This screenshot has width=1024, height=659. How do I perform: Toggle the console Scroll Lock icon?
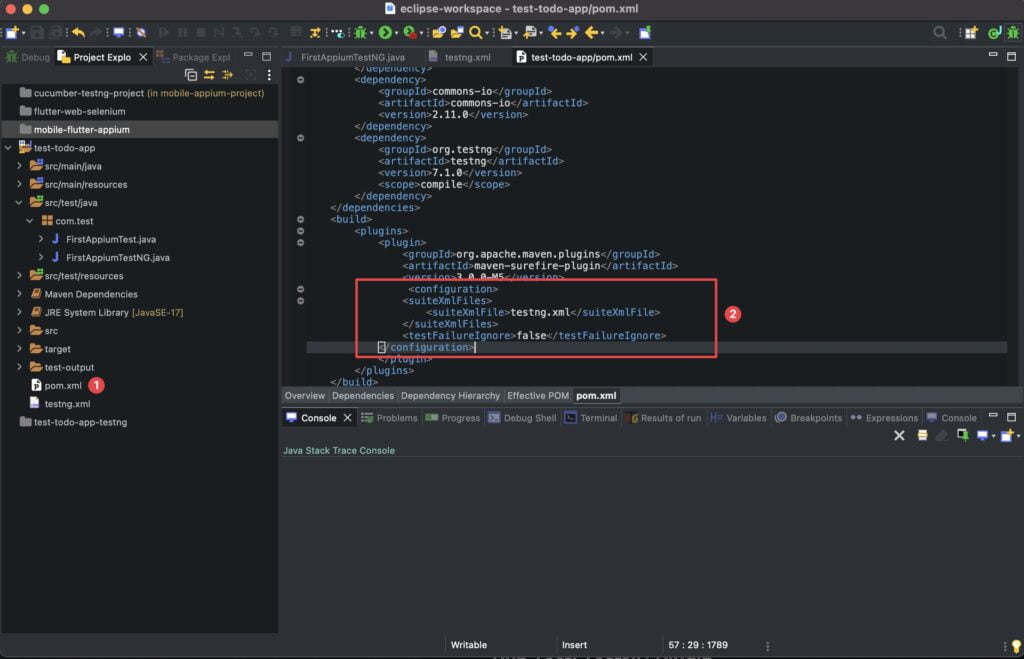922,435
